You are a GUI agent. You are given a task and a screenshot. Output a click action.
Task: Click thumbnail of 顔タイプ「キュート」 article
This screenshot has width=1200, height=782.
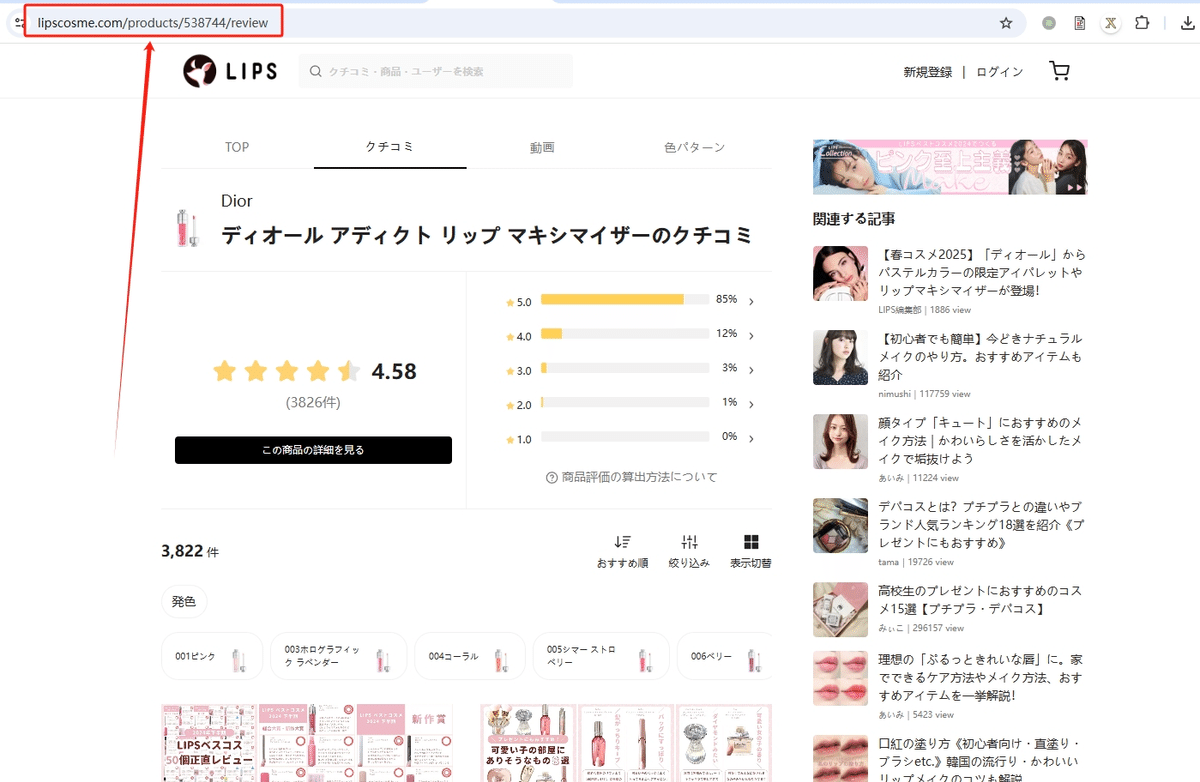(840, 441)
